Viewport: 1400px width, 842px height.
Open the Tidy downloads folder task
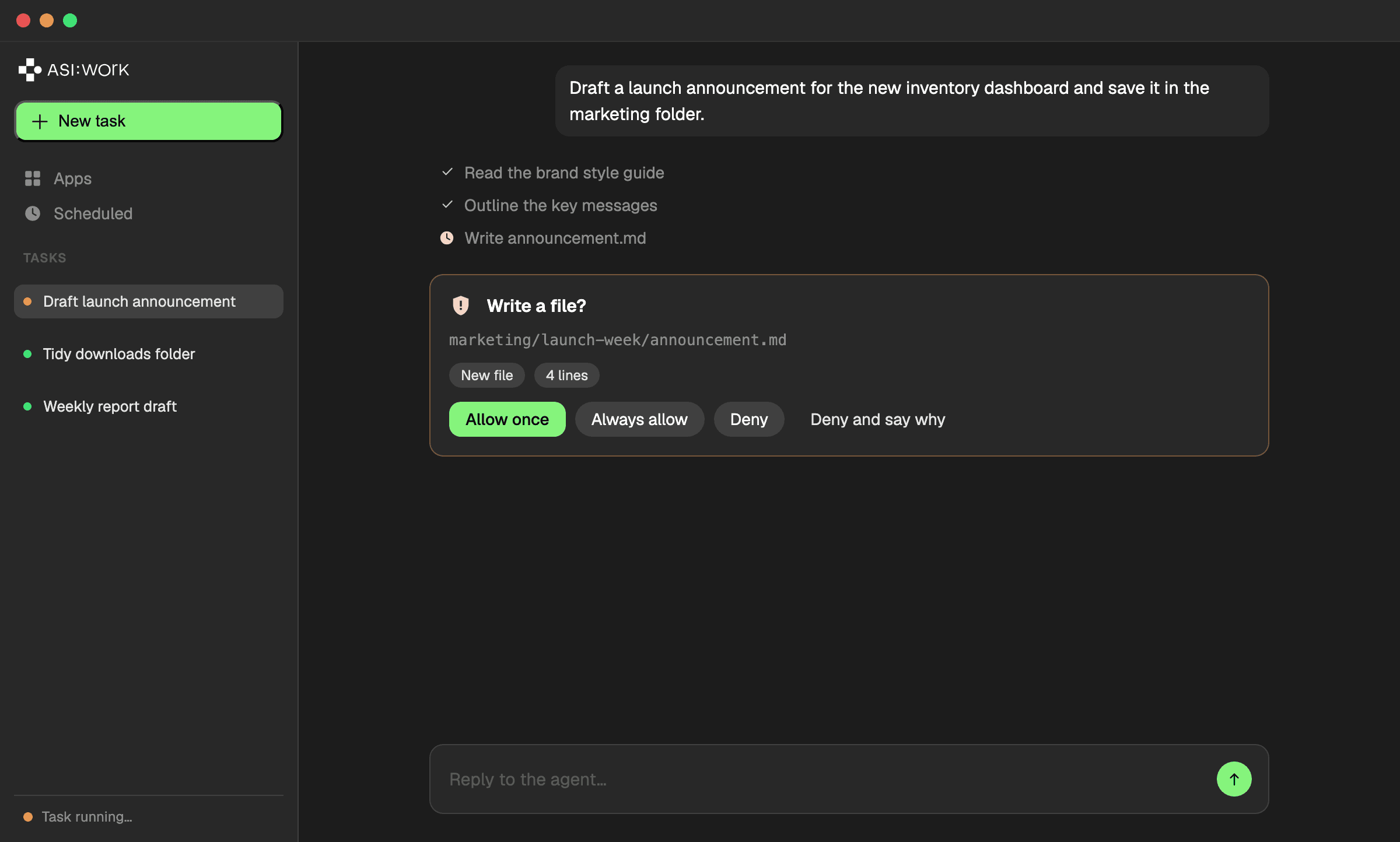coord(149,354)
